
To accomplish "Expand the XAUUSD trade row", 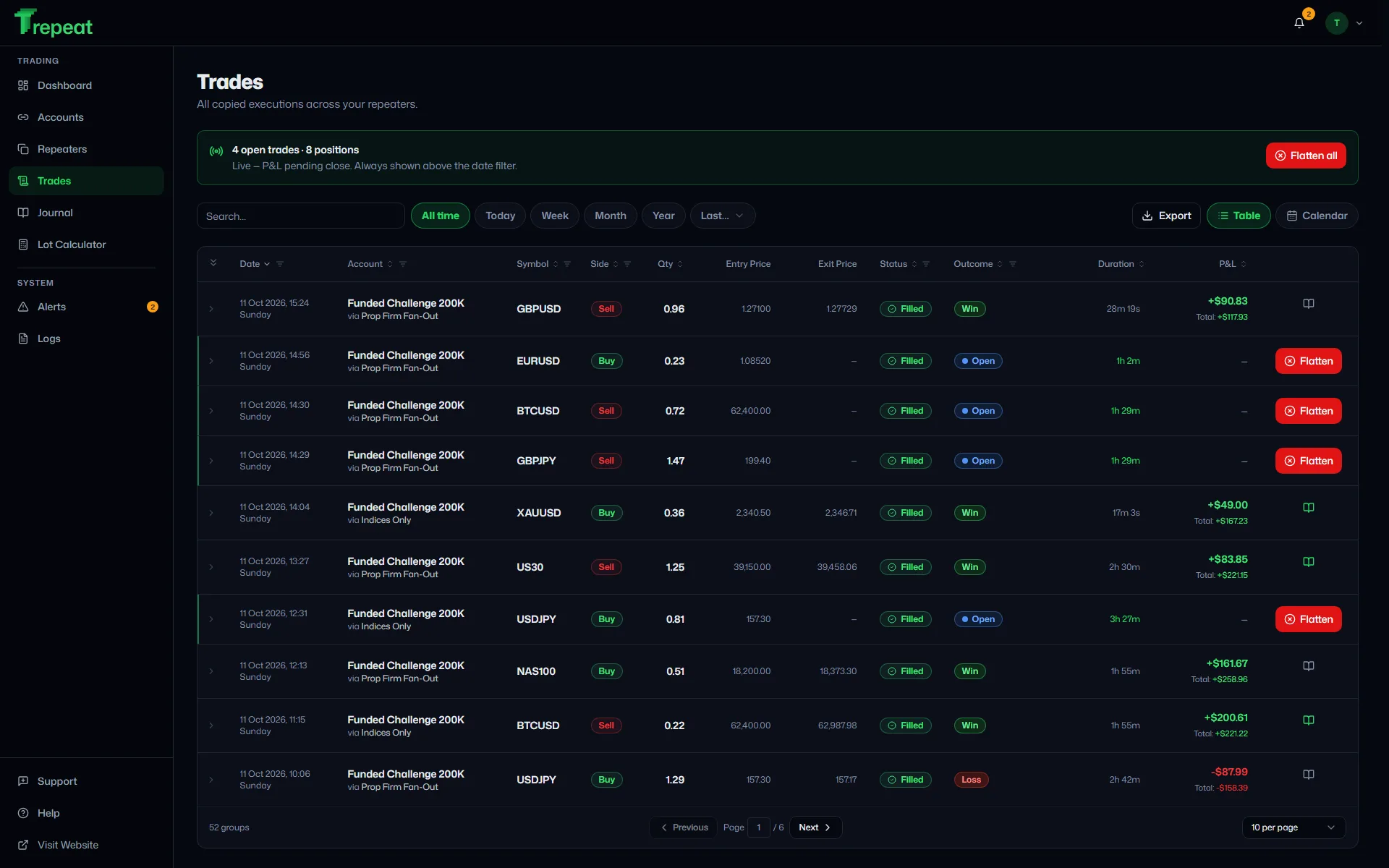I will tap(211, 513).
